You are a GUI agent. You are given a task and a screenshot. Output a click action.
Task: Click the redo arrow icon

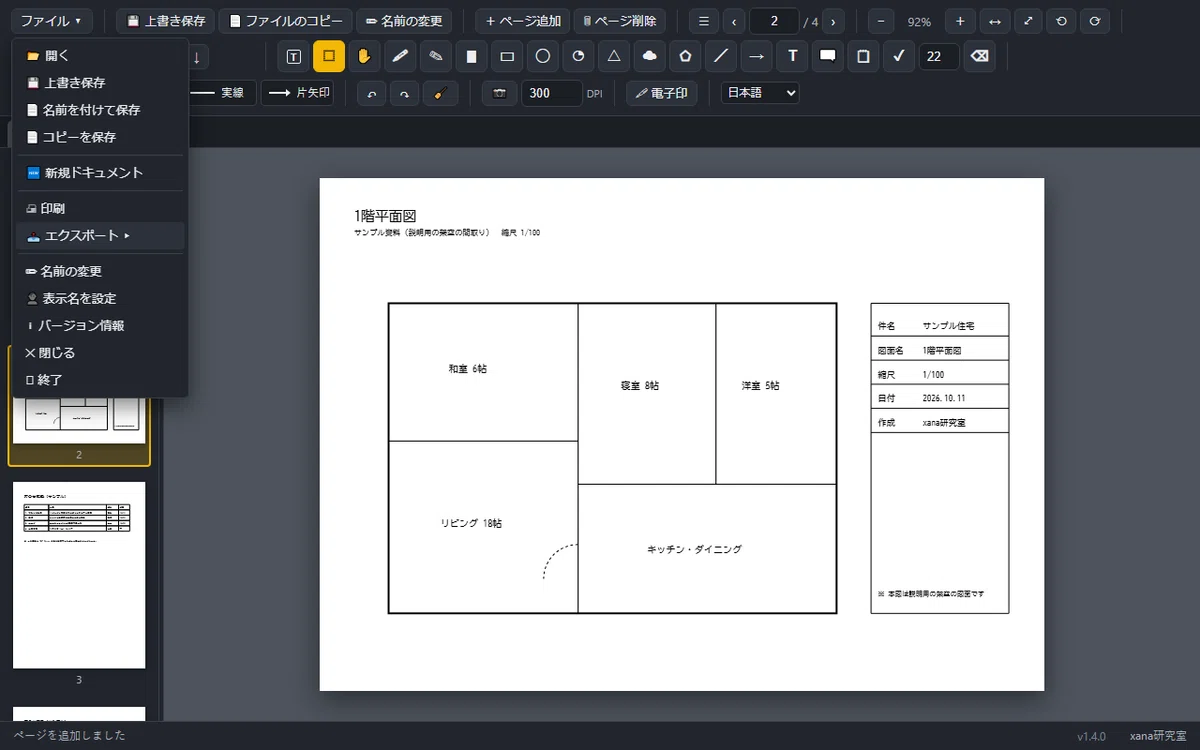pyautogui.click(x=404, y=93)
